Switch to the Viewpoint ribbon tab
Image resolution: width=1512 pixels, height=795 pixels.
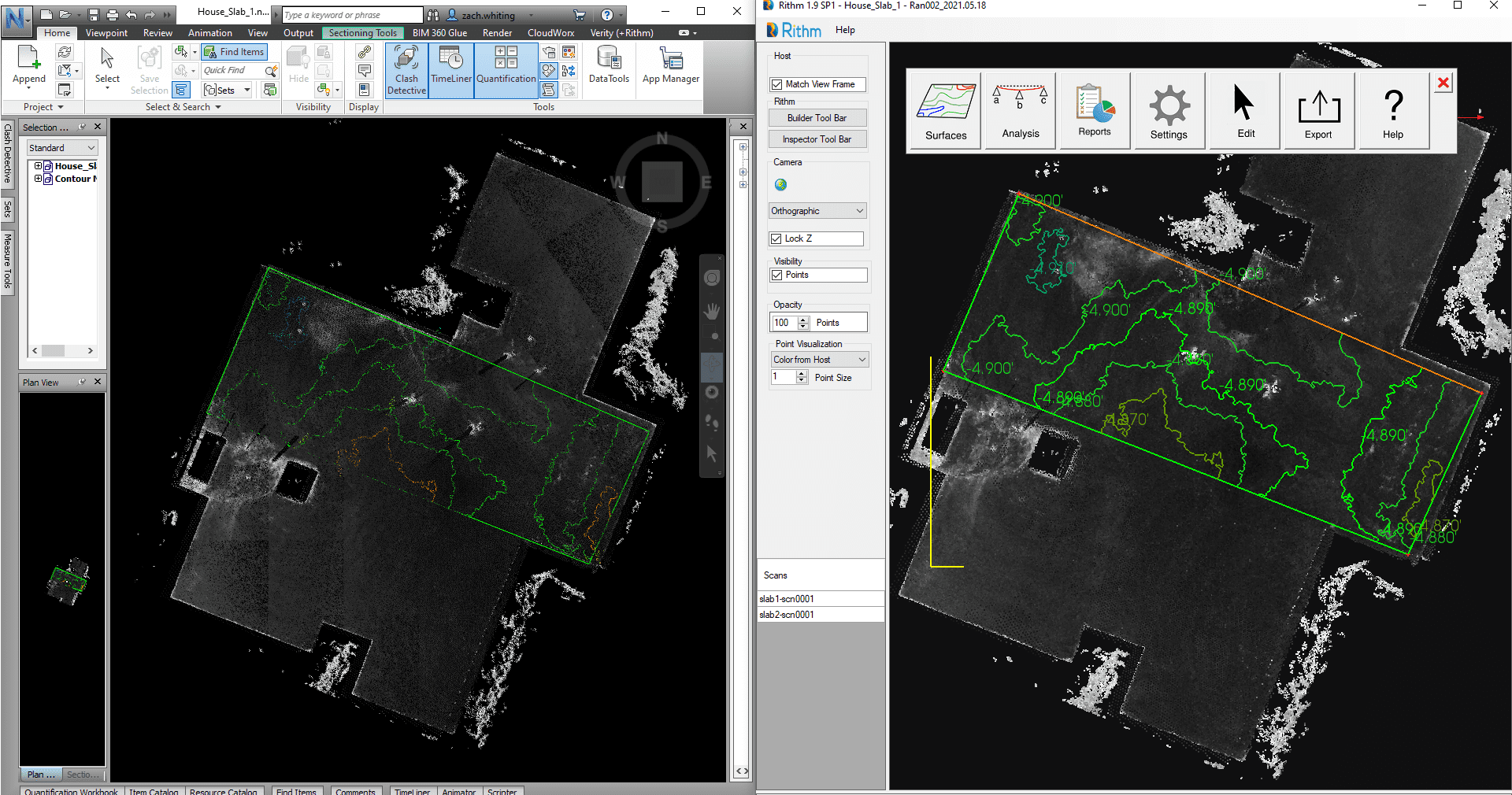106,32
